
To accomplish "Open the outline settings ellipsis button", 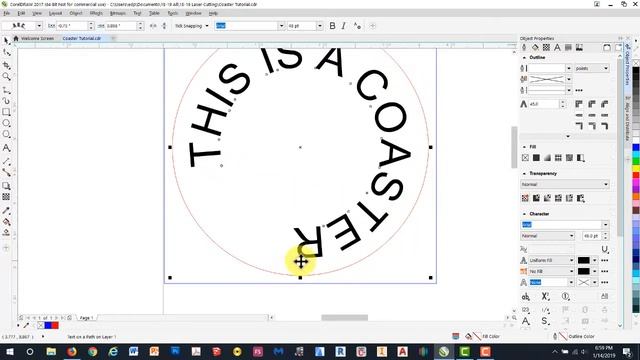I will click(x=579, y=90).
